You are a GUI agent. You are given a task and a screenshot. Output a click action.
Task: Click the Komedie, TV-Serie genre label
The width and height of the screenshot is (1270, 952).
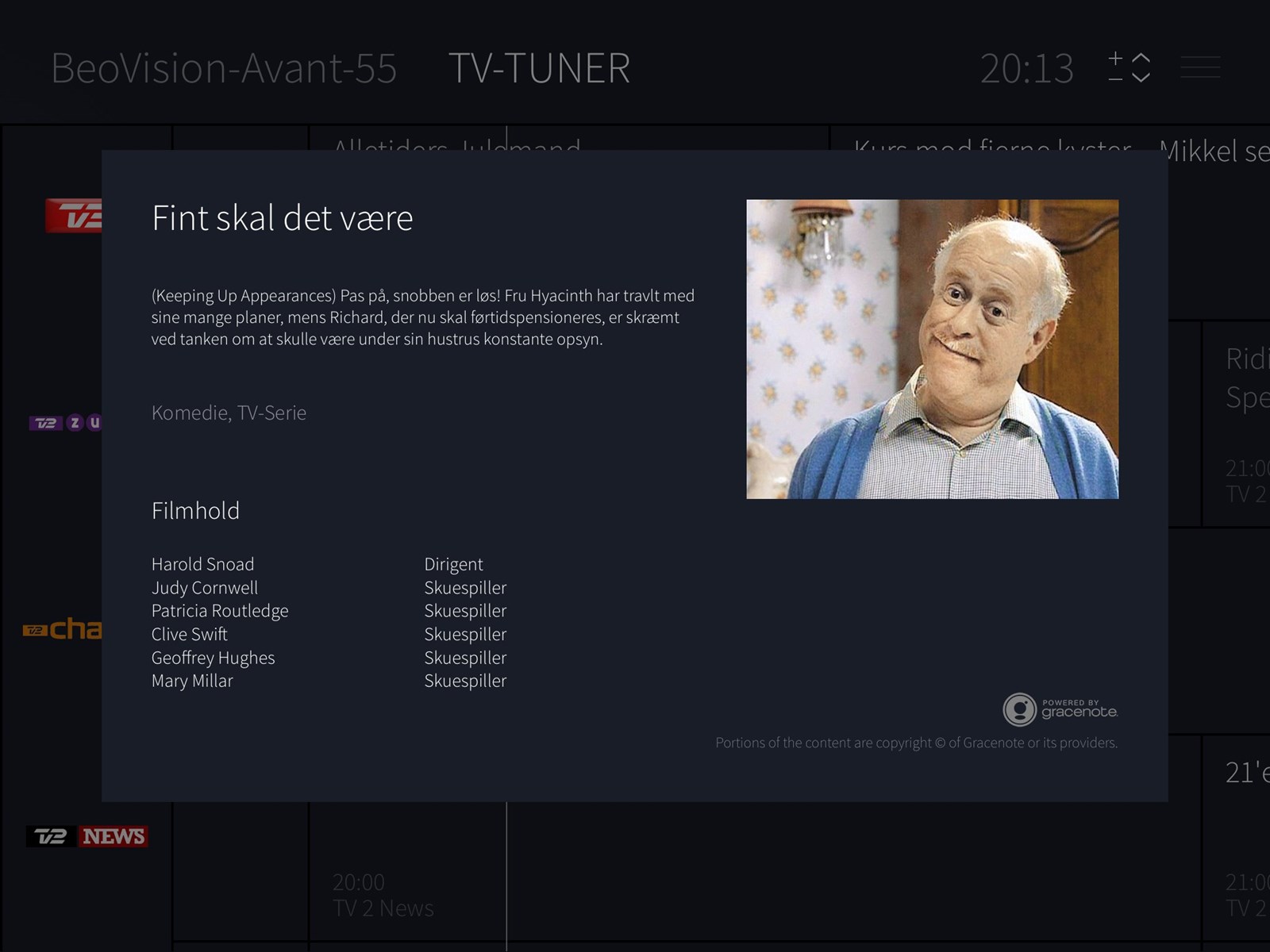click(x=229, y=413)
